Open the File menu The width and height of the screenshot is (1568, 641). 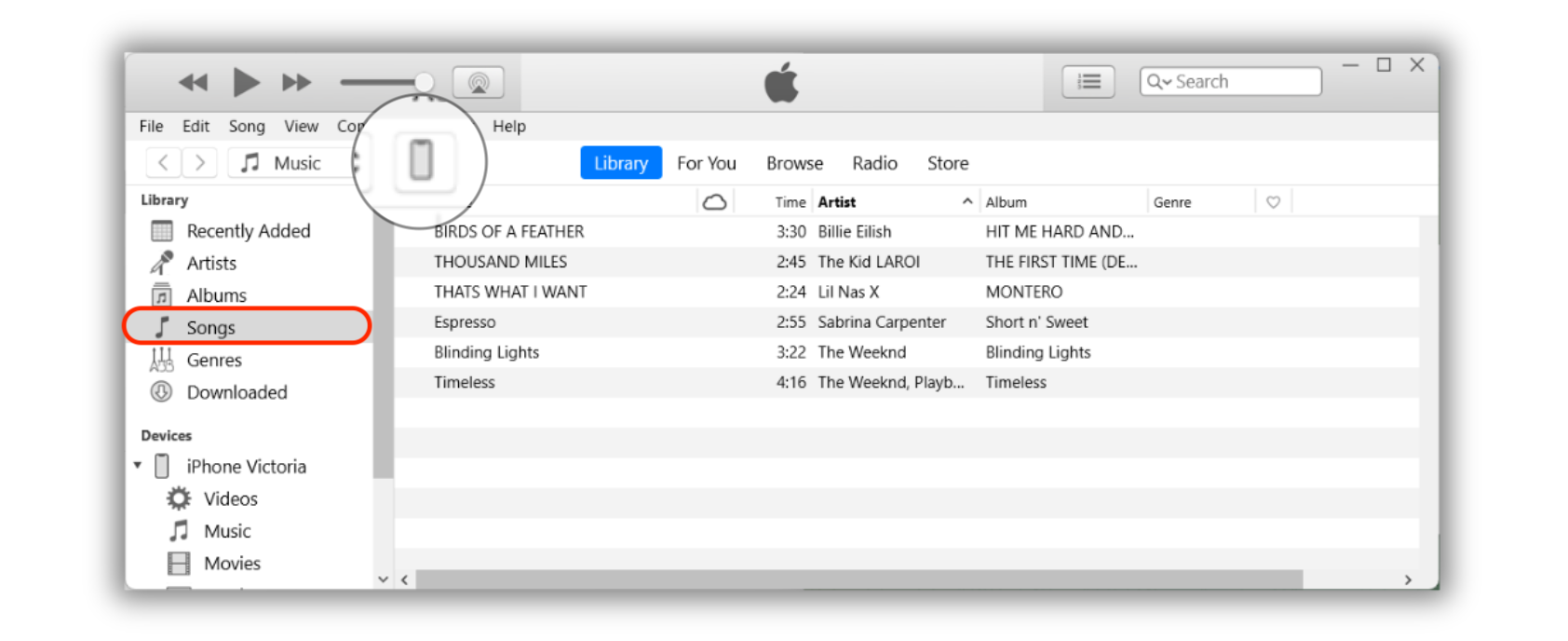click(x=151, y=126)
